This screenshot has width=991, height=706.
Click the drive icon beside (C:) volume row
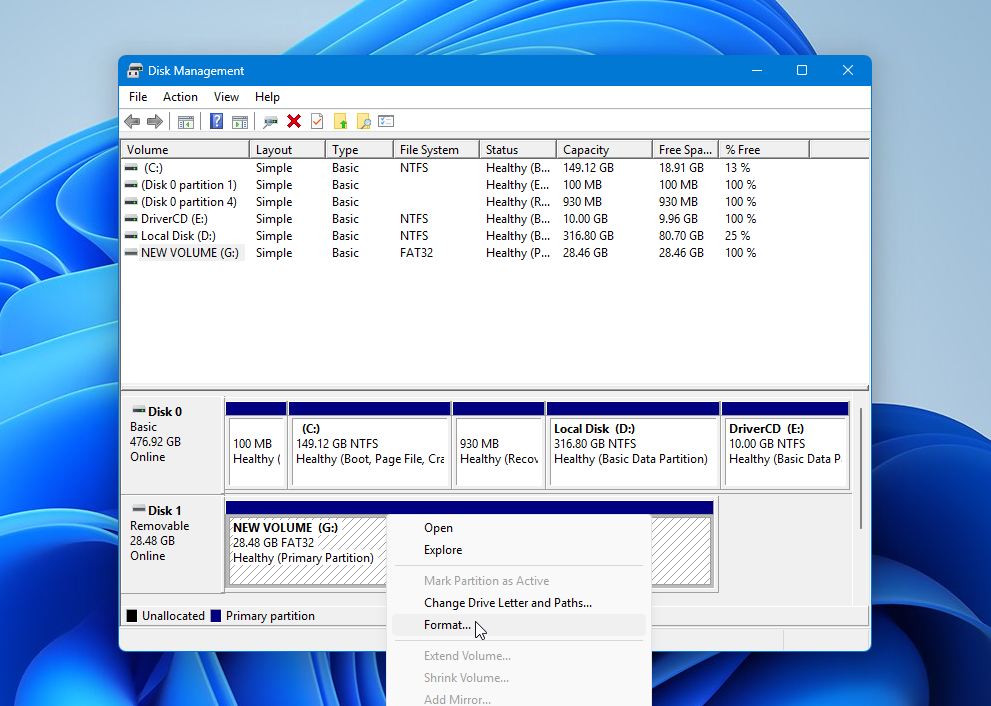point(131,168)
